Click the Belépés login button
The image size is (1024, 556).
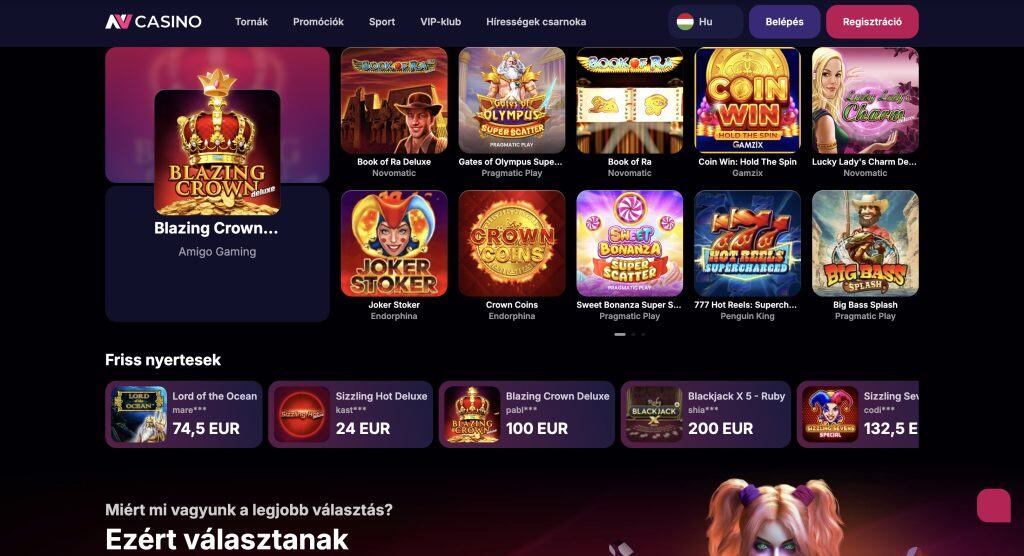click(x=784, y=22)
